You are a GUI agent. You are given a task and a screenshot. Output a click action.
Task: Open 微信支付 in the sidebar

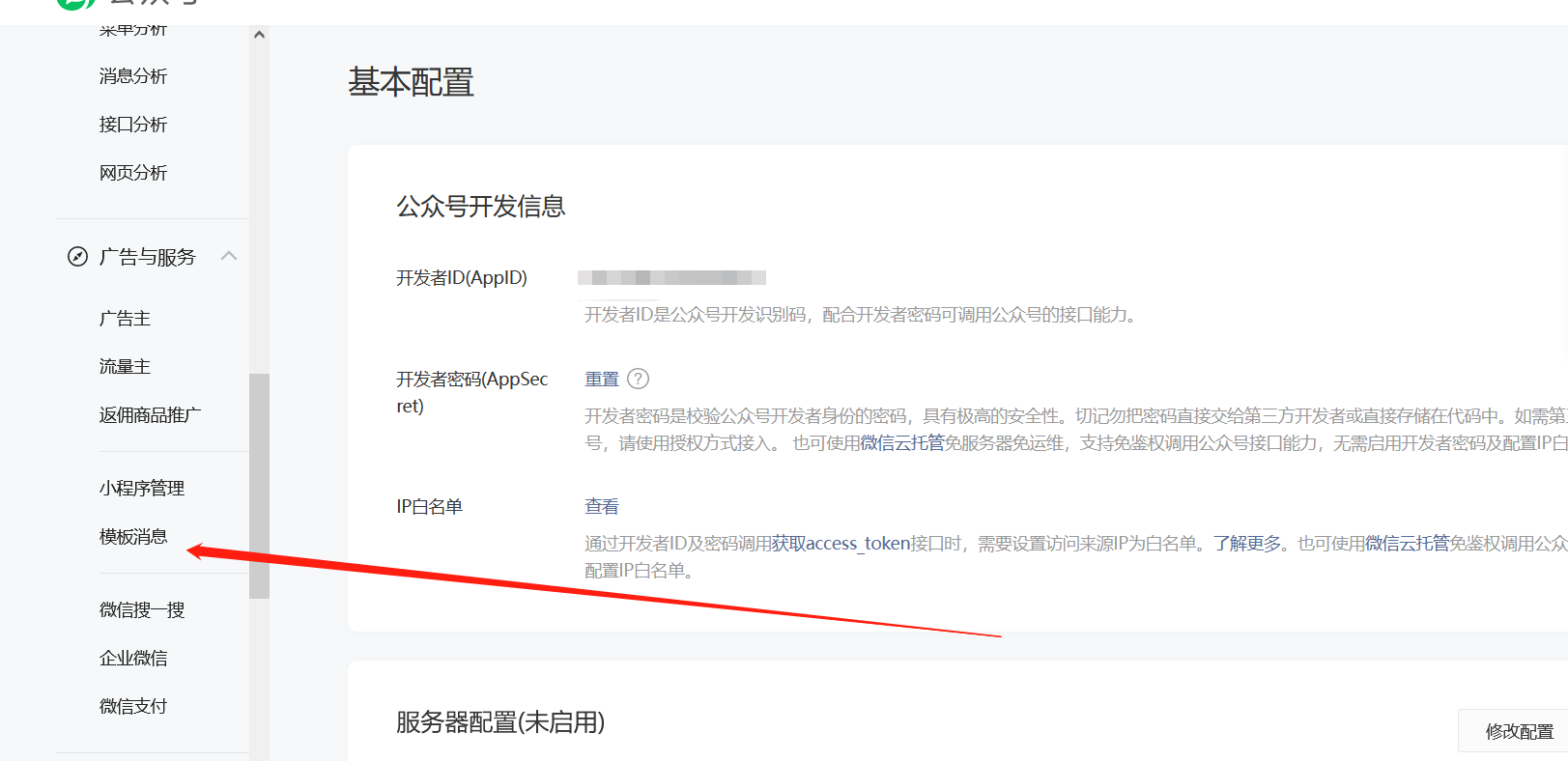pos(133,707)
